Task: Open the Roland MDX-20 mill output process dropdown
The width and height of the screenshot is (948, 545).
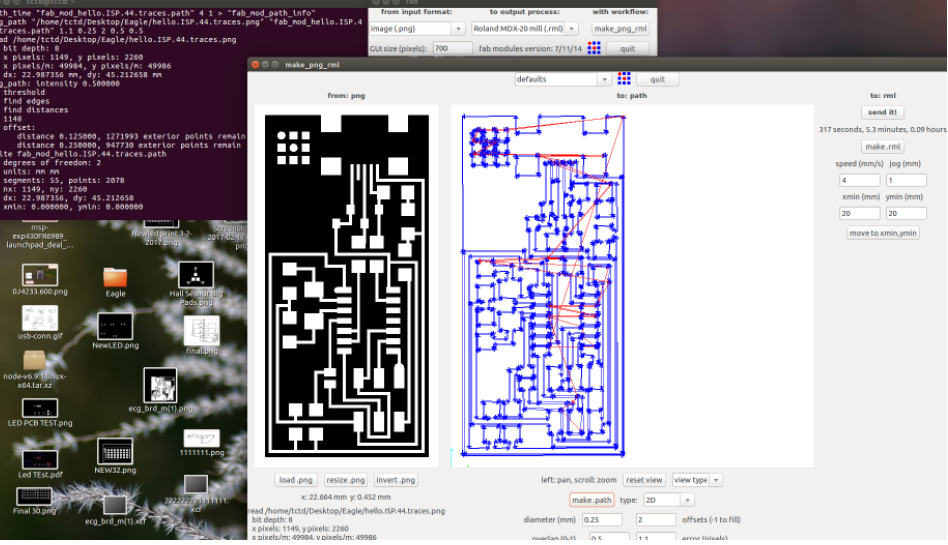Action: pyautogui.click(x=525, y=28)
